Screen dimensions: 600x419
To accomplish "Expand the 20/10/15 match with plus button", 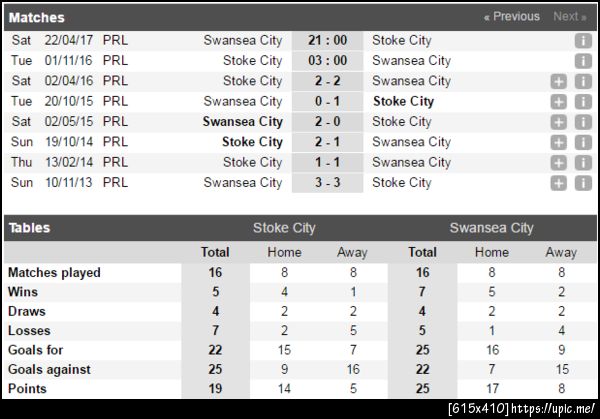I will (x=559, y=102).
